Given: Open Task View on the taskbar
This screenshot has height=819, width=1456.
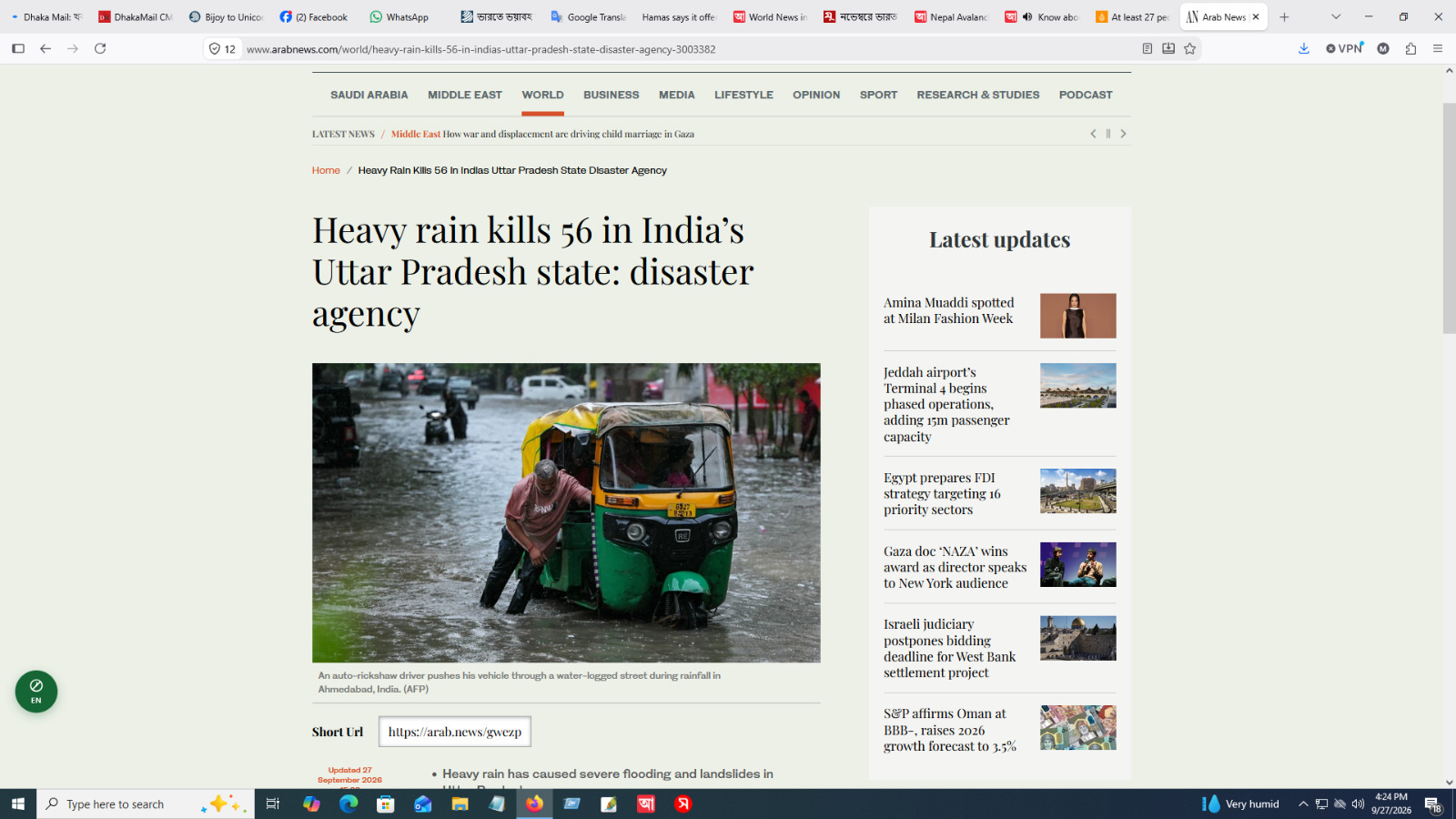Looking at the screenshot, I should click(272, 804).
